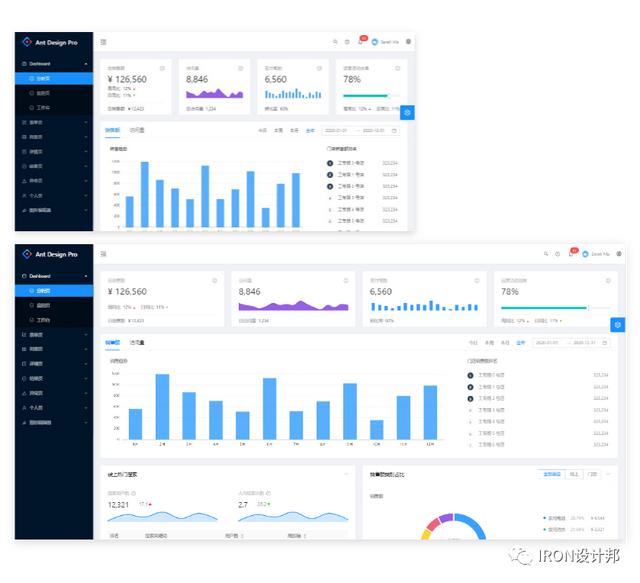
Task: Expand 异常页 exception menu in lower sidebar
Action: (54, 393)
